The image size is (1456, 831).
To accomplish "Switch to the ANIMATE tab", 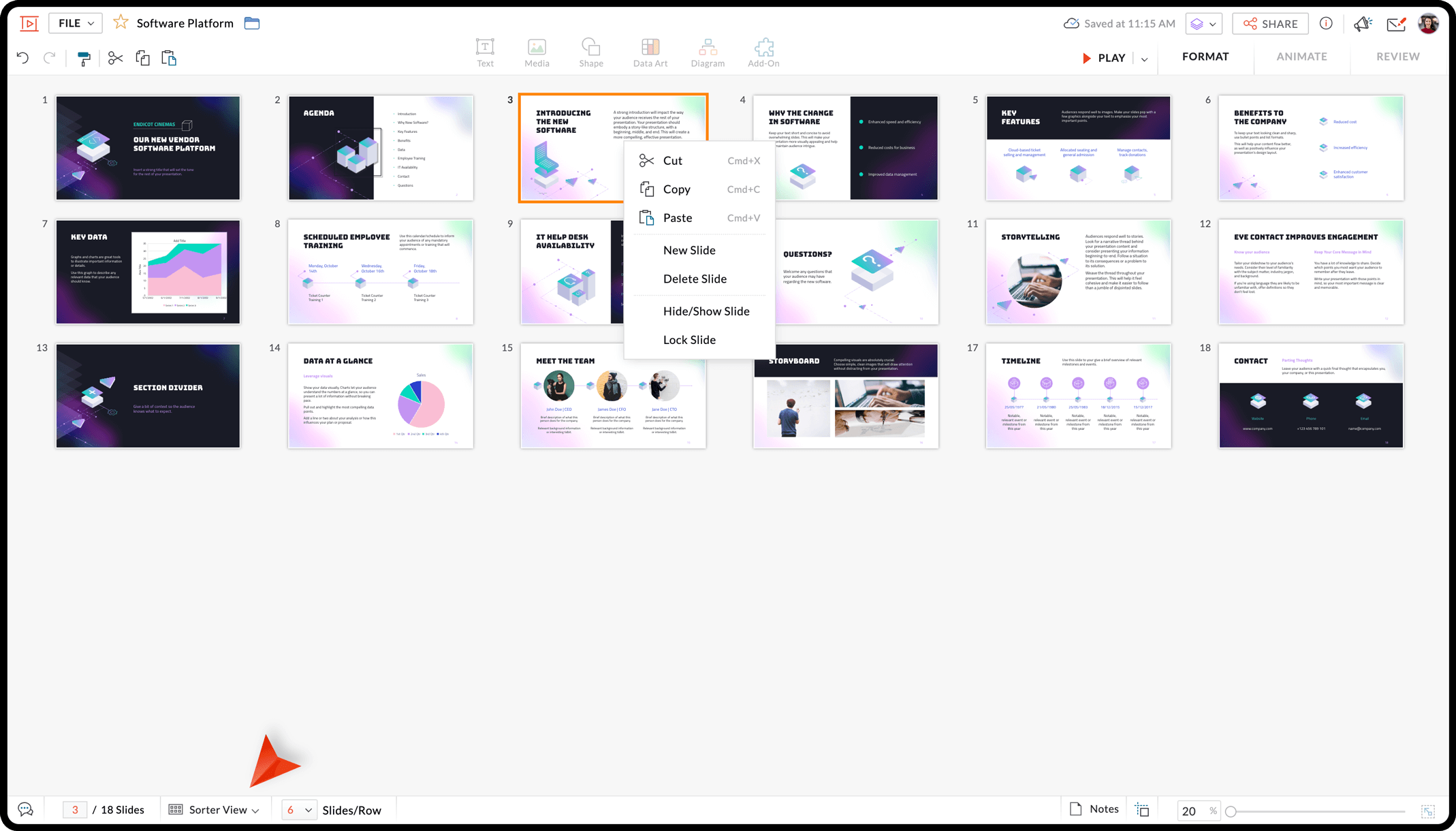I will click(1301, 57).
